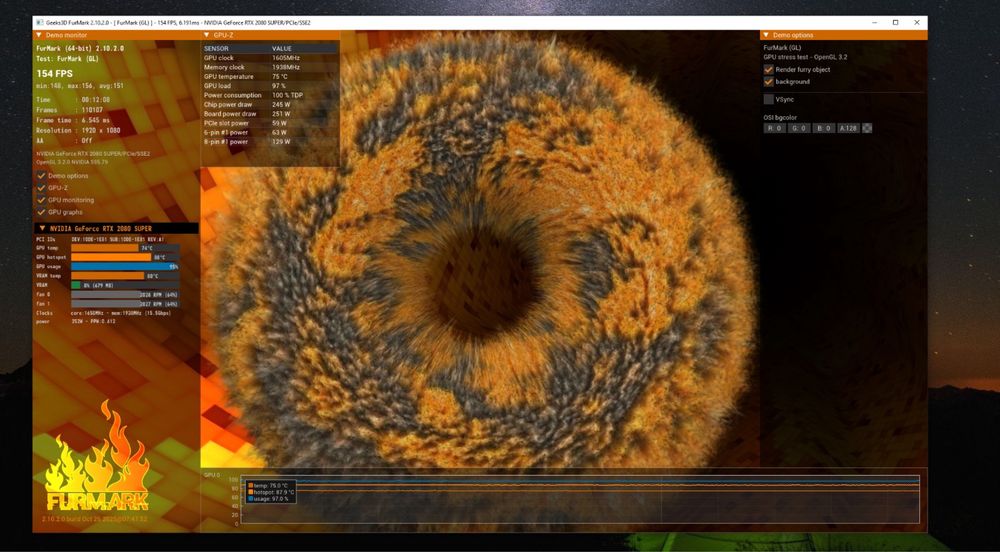Click the VRAM usage green bar
This screenshot has width=1000, height=552.
pos(76,285)
